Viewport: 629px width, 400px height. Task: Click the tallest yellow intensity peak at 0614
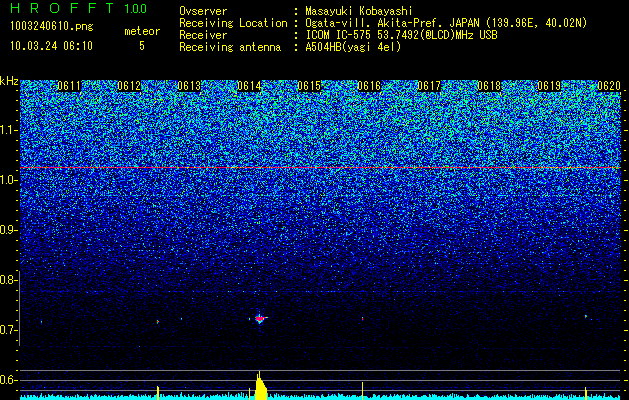coord(260,386)
